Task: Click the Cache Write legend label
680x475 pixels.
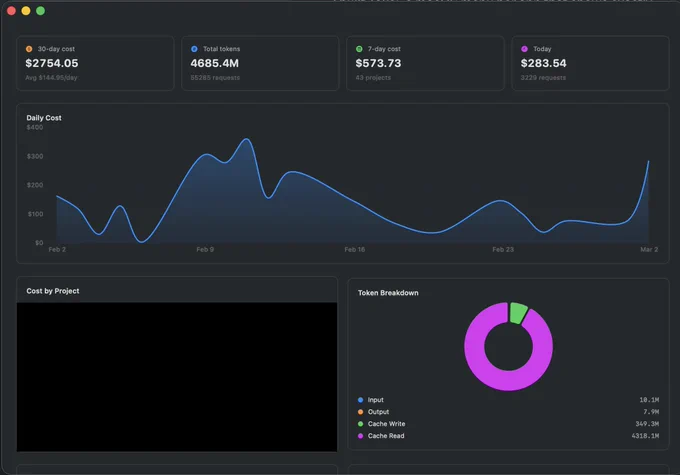Action: pos(386,424)
